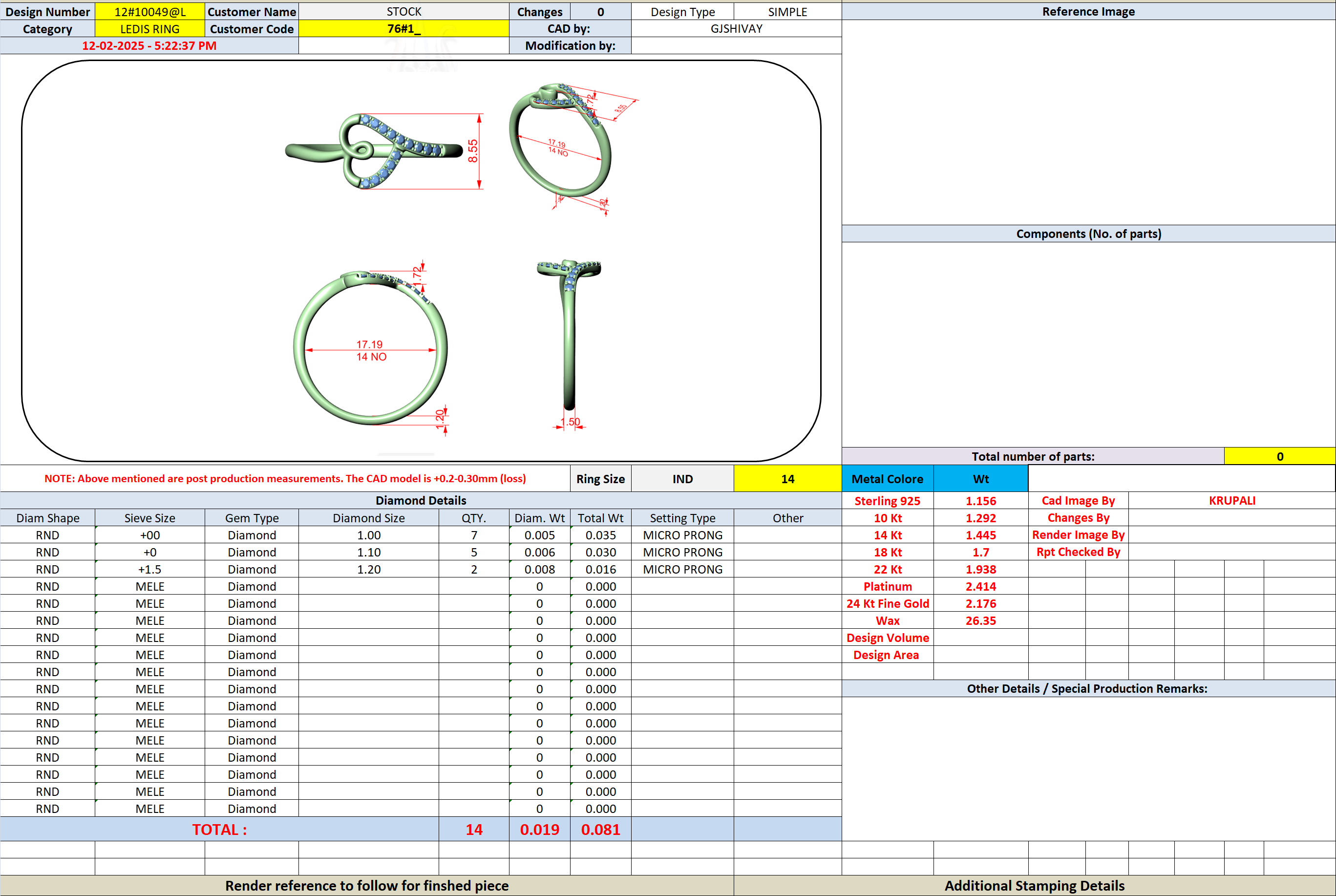The width and height of the screenshot is (1336, 896).
Task: Click the total diamond weight 0.019
Action: point(539,829)
